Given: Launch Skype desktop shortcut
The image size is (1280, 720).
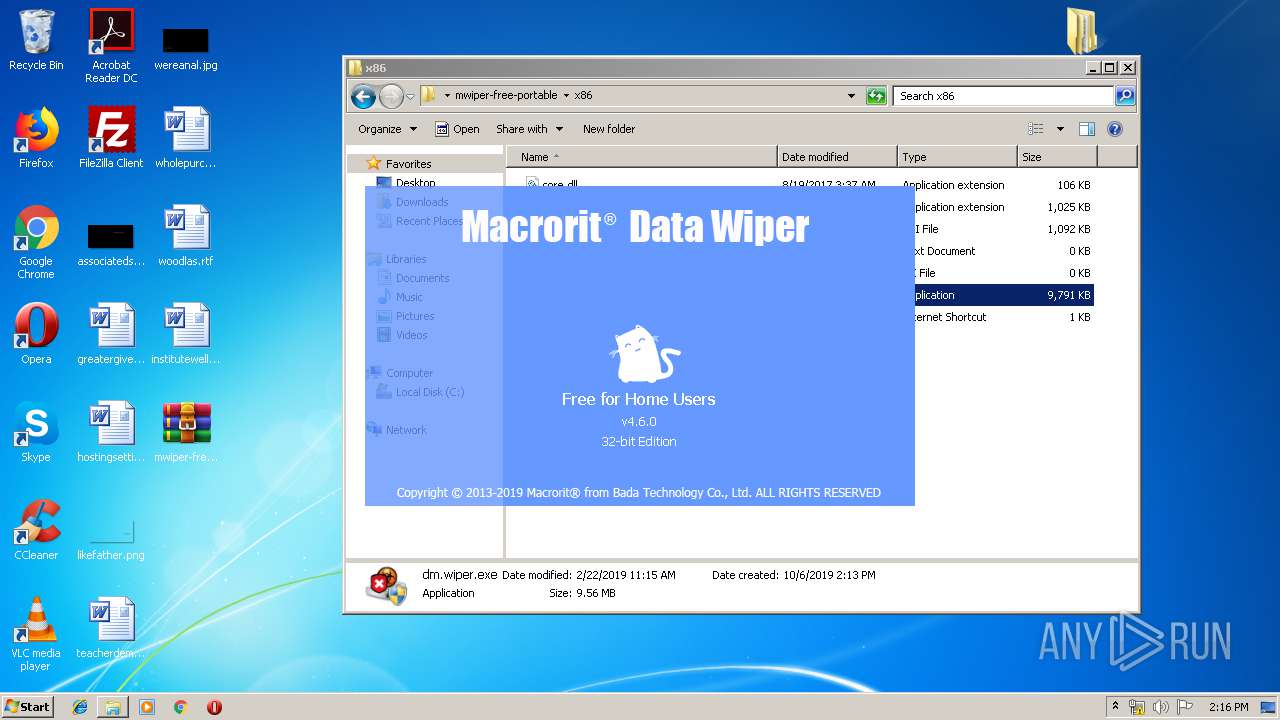Looking at the screenshot, I should coord(36,432).
